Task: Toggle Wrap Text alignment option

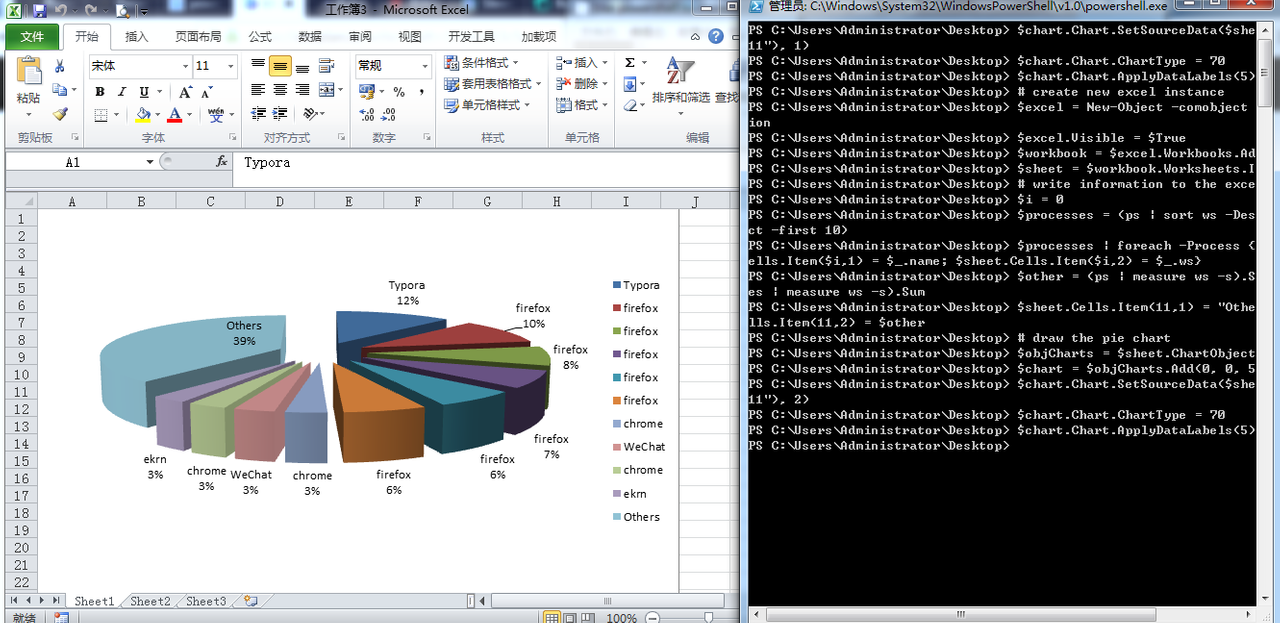Action: [326, 65]
